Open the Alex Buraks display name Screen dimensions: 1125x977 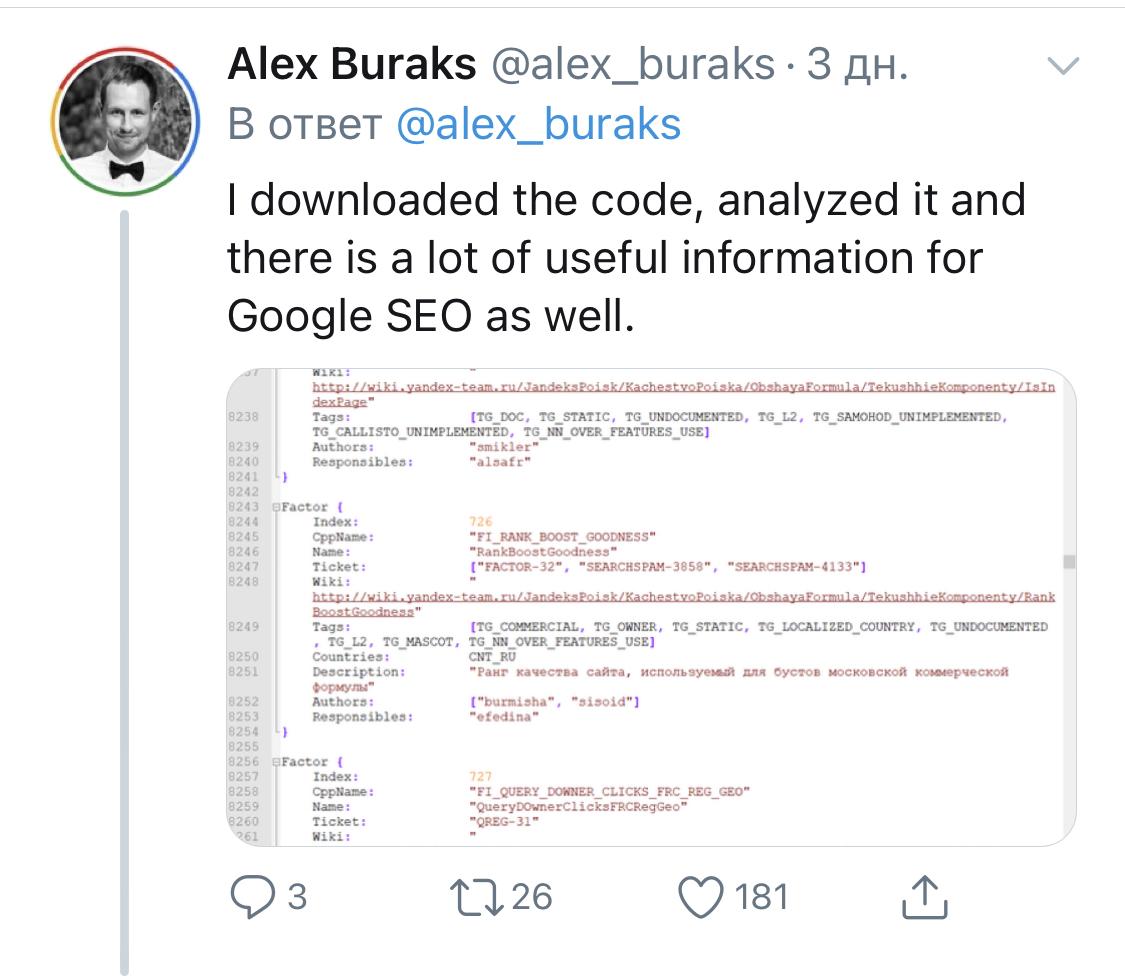pyautogui.click(x=352, y=66)
